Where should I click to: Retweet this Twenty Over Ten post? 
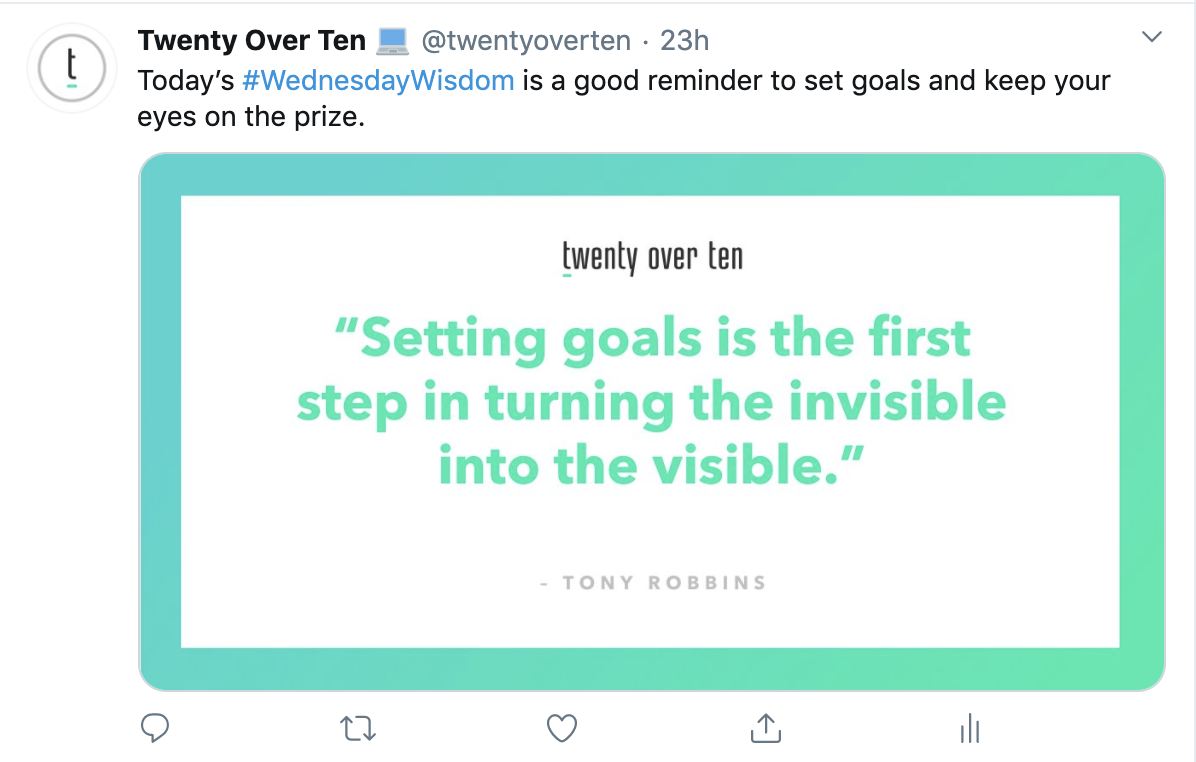pyautogui.click(x=358, y=729)
